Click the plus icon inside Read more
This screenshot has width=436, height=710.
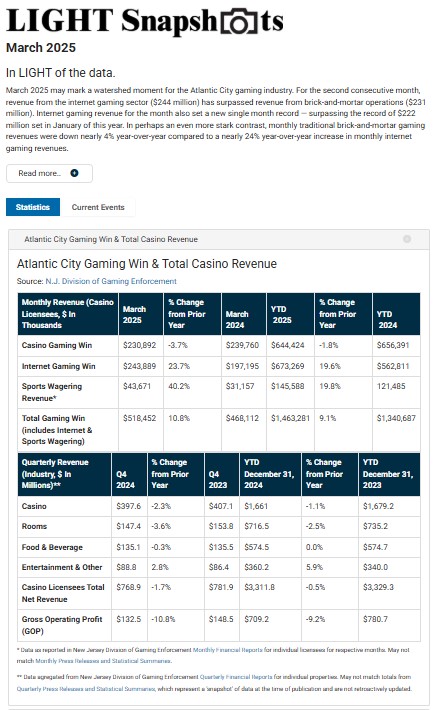pos(74,173)
